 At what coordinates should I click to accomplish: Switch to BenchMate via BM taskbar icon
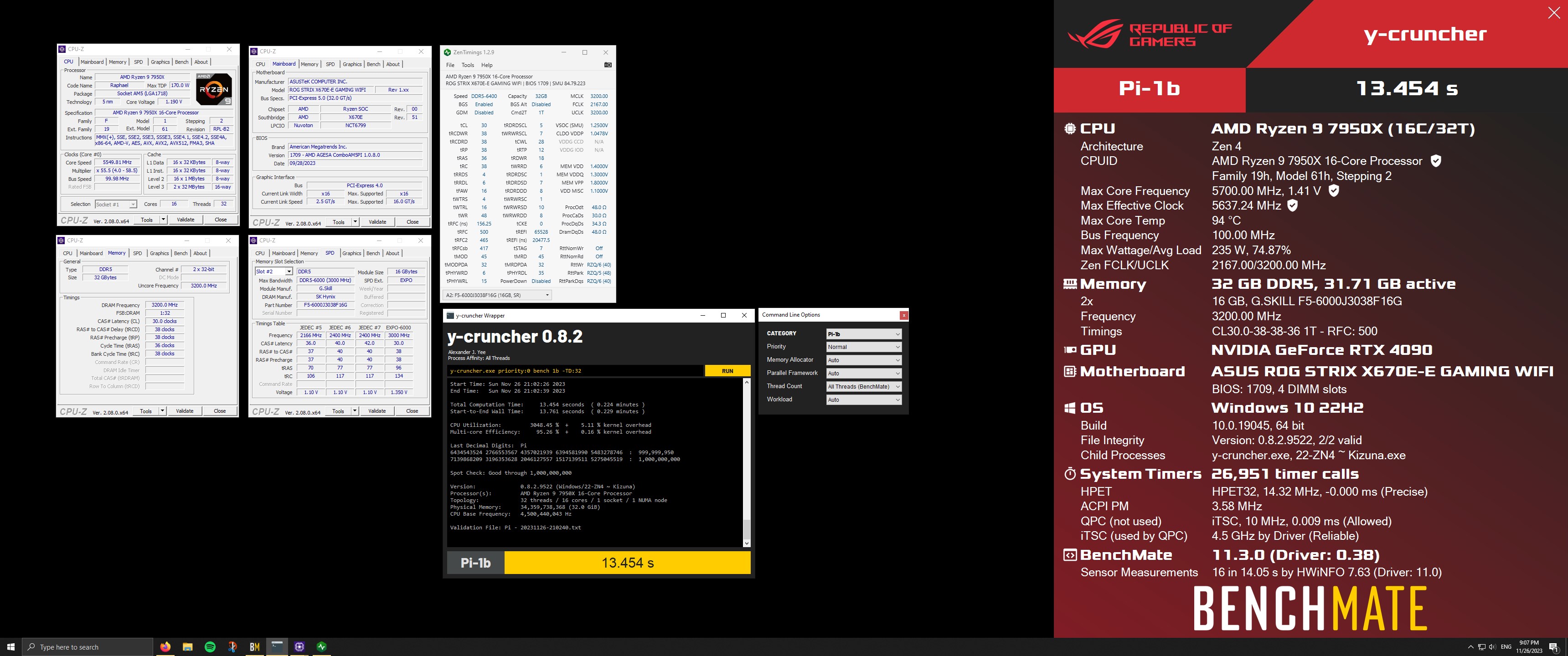point(254,646)
